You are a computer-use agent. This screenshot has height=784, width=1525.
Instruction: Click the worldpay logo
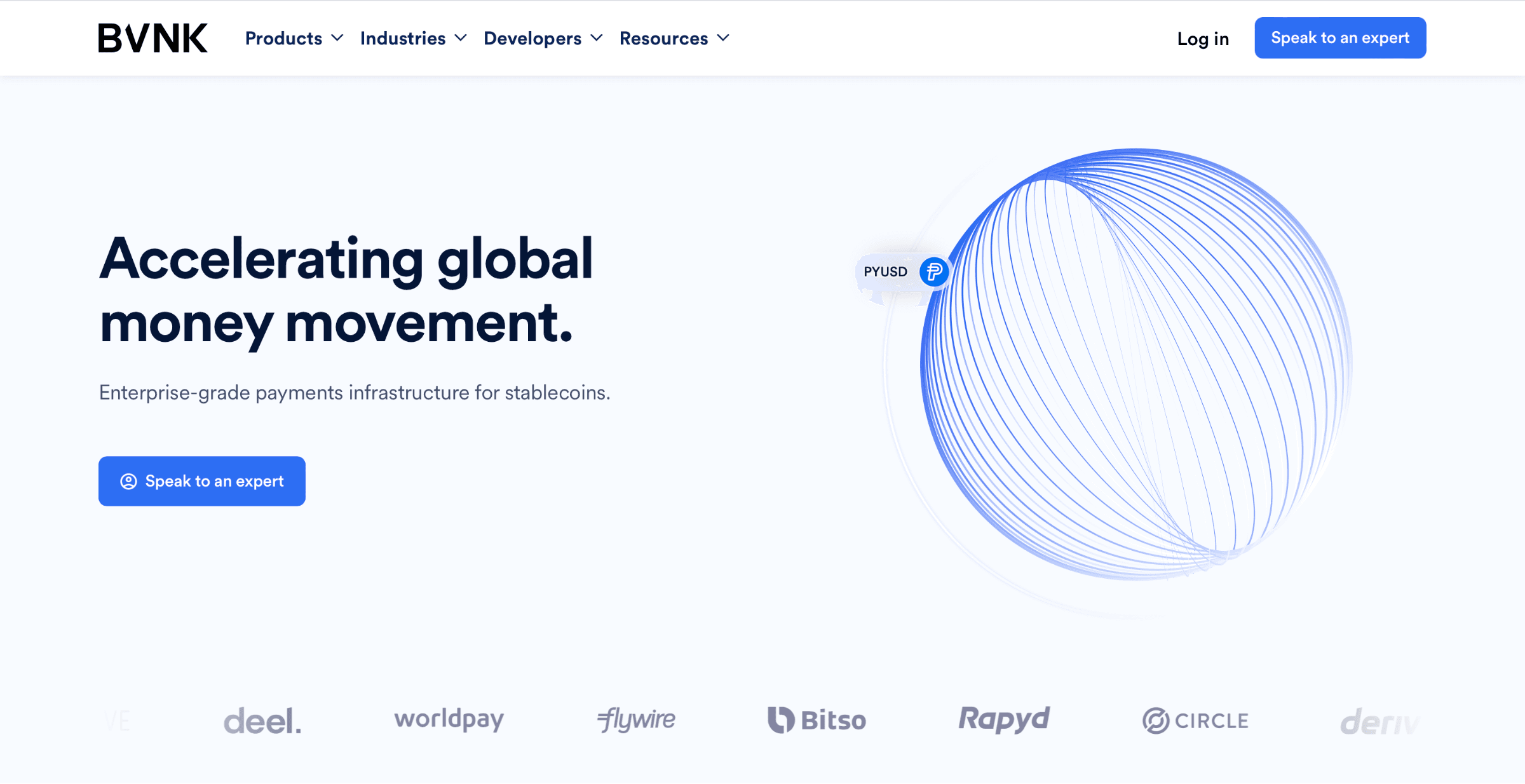[449, 719]
